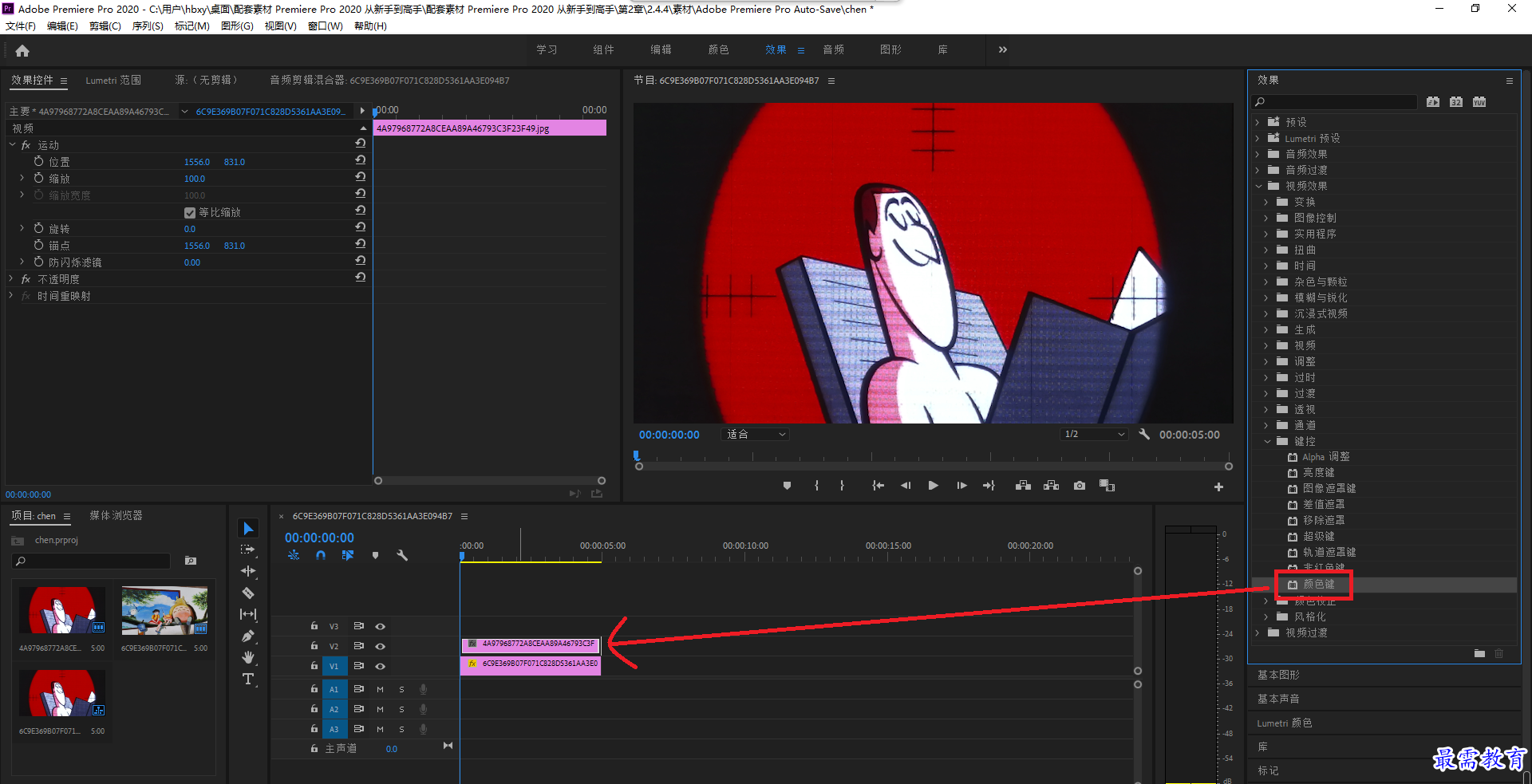
Task: Select the Selection arrow tool
Action: 248,529
